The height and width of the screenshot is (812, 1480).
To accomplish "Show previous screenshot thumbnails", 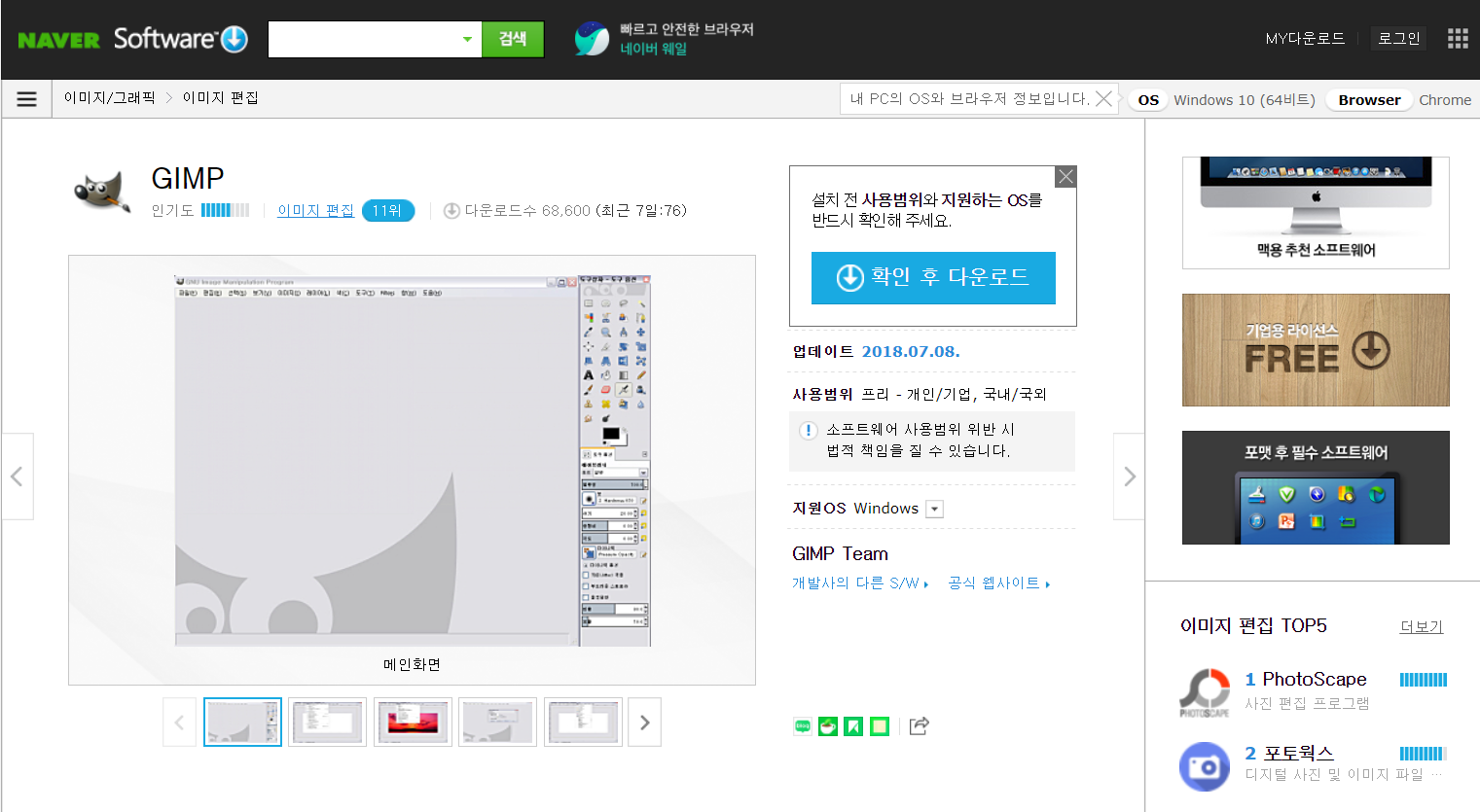I will click(x=179, y=722).
